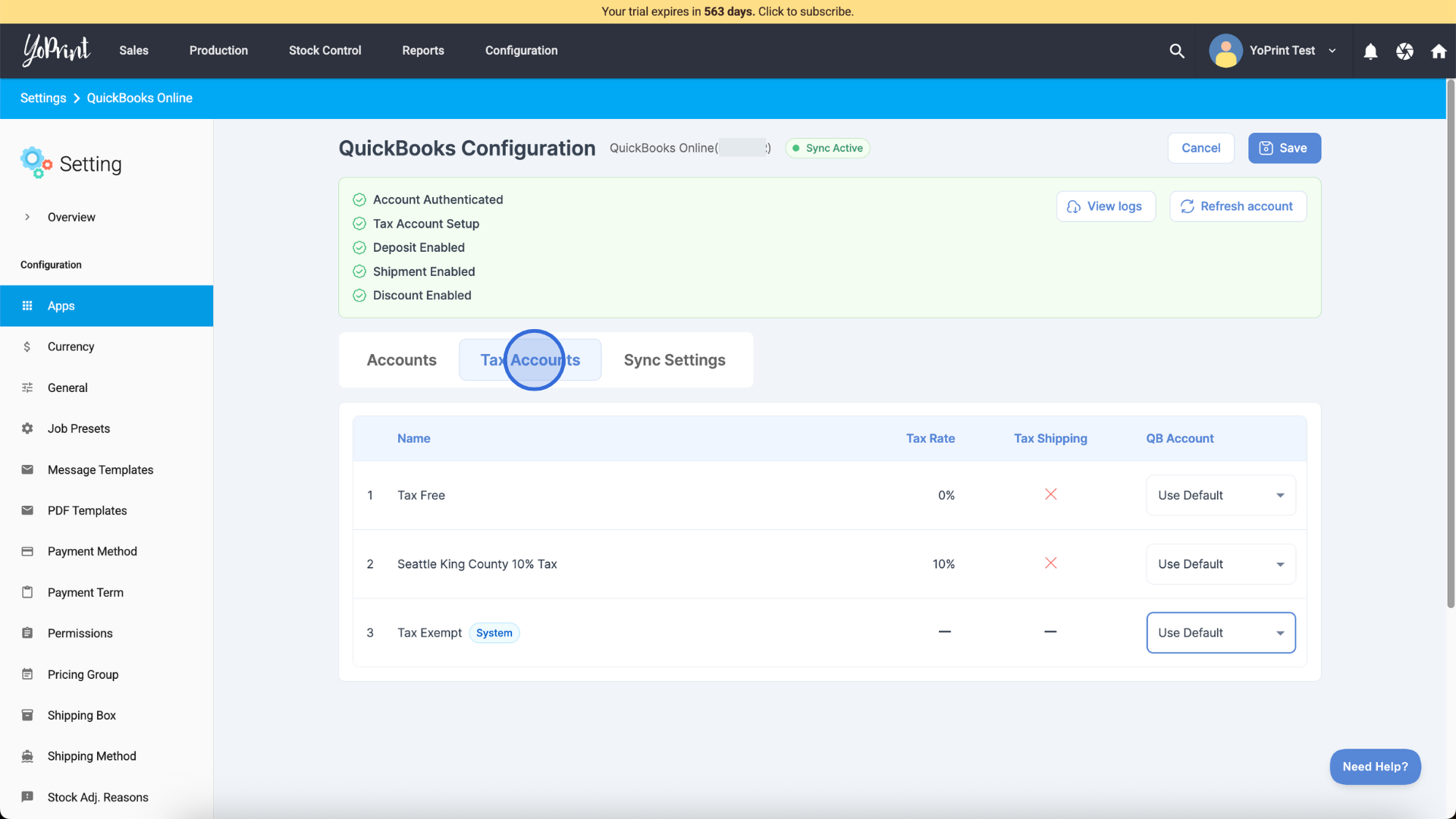Click the General sliders icon

point(27,388)
